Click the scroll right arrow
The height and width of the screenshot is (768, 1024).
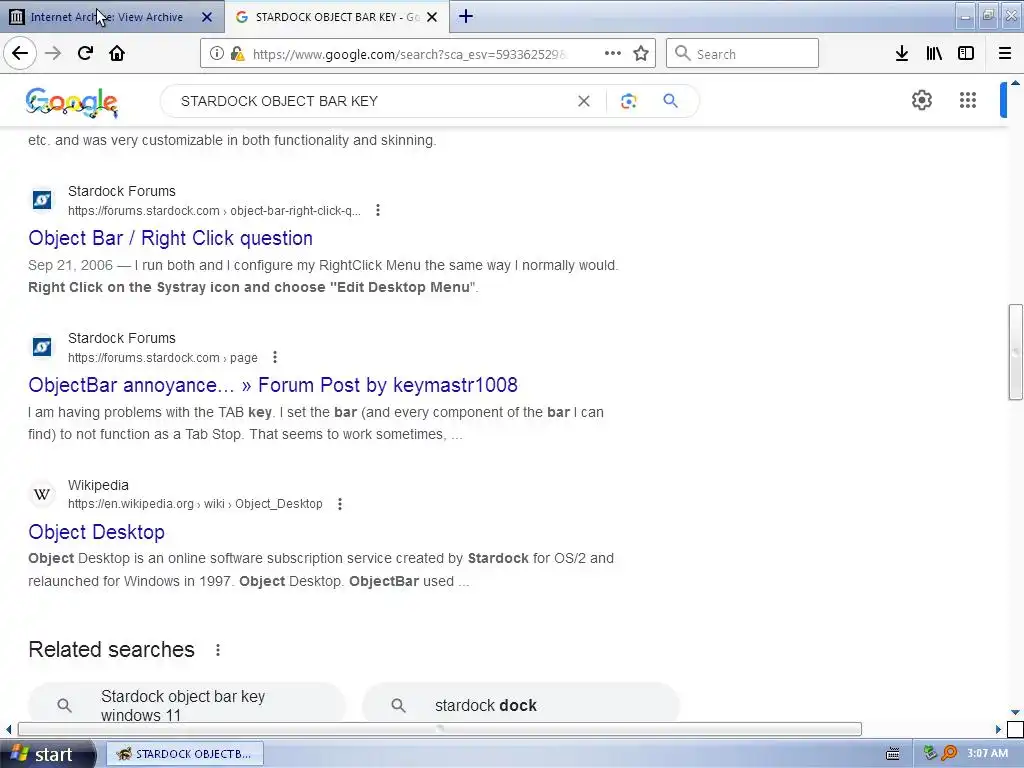tap(998, 729)
